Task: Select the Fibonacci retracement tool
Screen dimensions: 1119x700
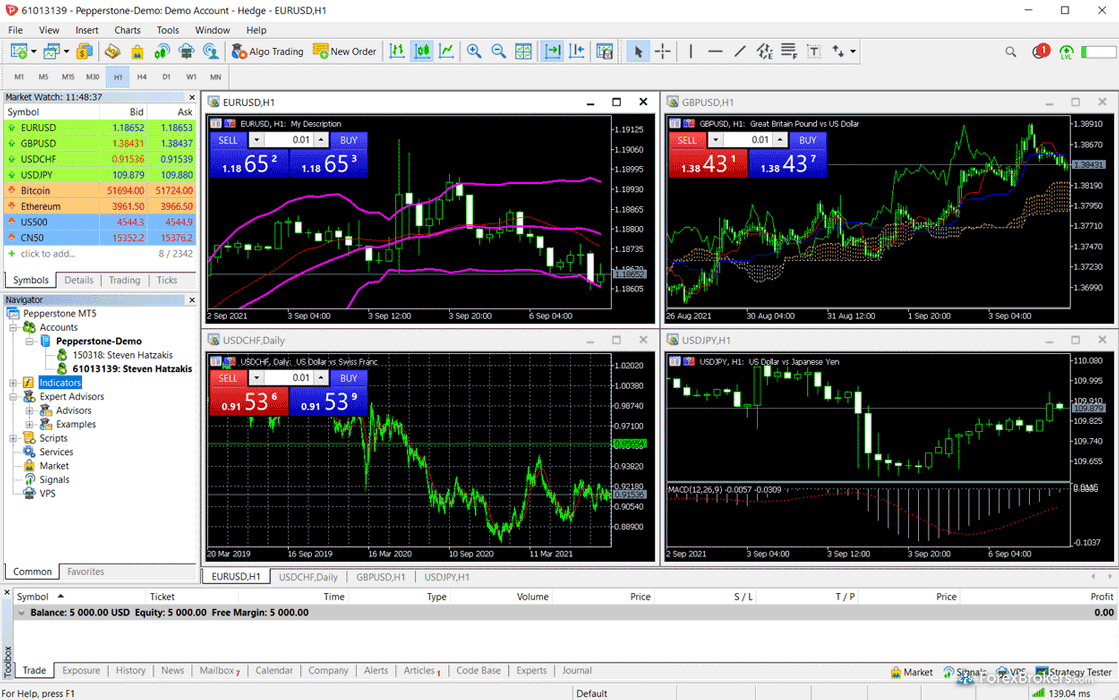Action: [x=789, y=51]
